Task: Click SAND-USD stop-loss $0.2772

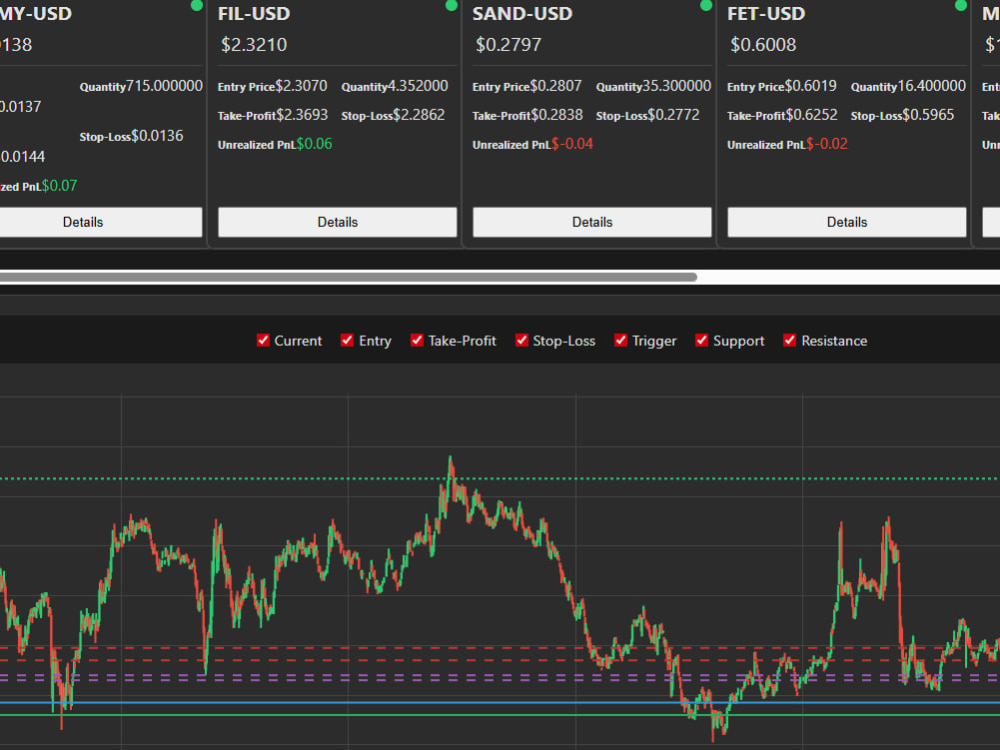Action: click(673, 115)
